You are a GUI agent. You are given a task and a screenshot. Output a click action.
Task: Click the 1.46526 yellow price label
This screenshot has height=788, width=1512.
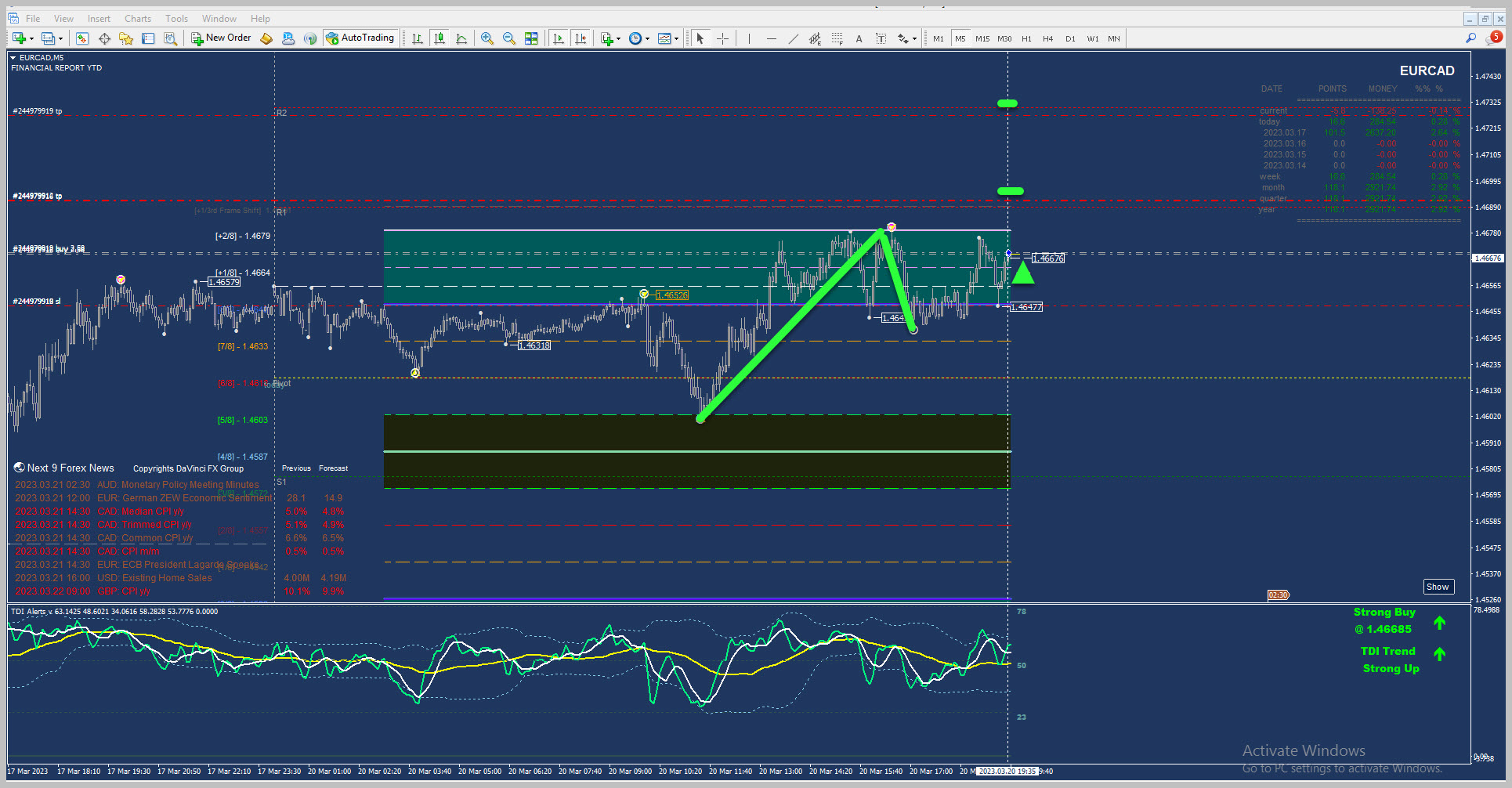(672, 295)
